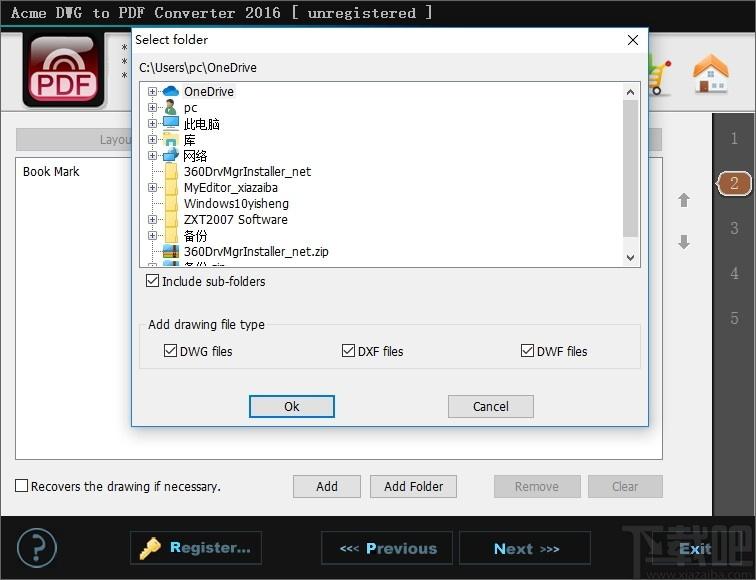The width and height of the screenshot is (756, 580).
Task: Uncheck the DWF files checkbox
Action: click(x=527, y=351)
